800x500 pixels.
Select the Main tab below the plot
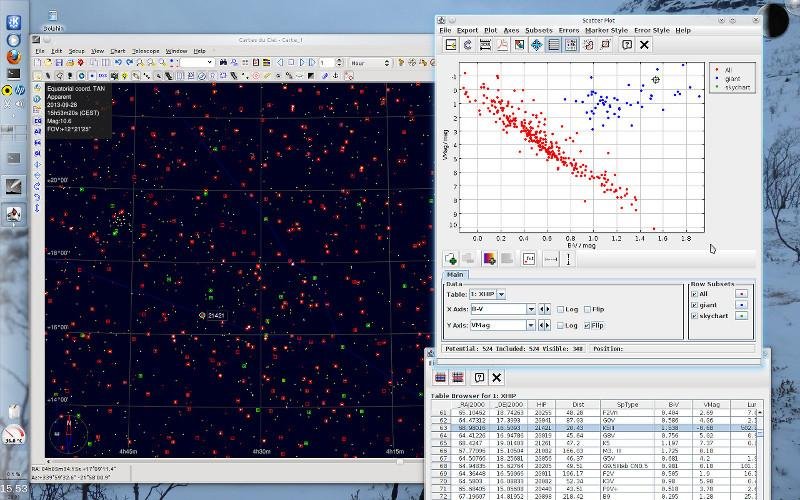point(454,274)
